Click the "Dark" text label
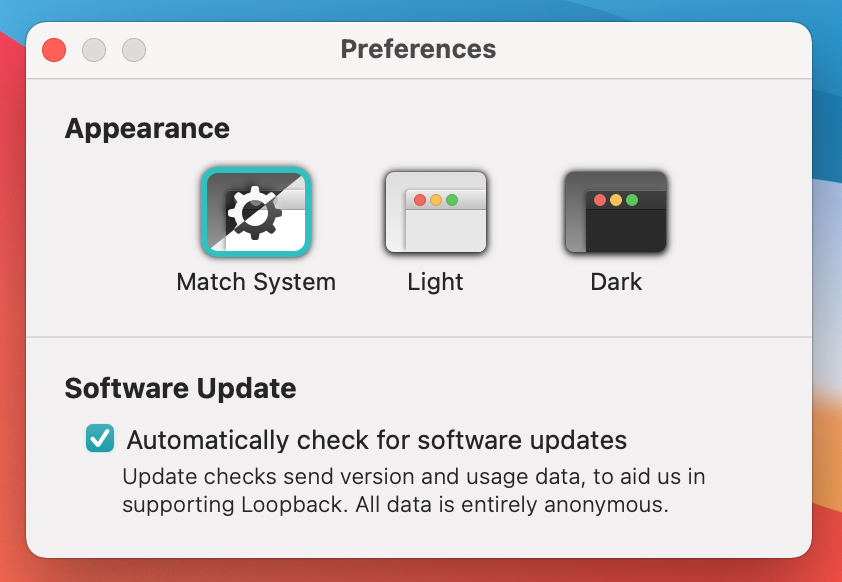Screen dimensions: 842x582 pyautogui.click(x=616, y=282)
